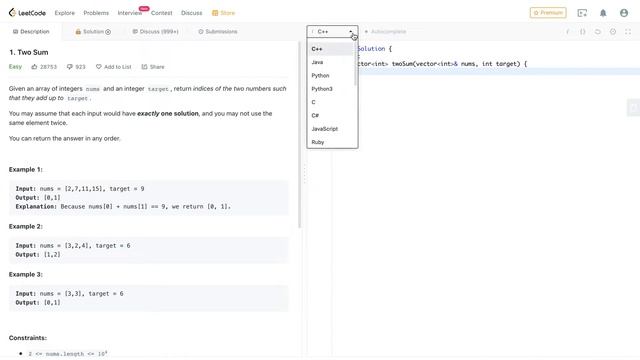Switch to Discuss (999+) tab

coord(156,31)
